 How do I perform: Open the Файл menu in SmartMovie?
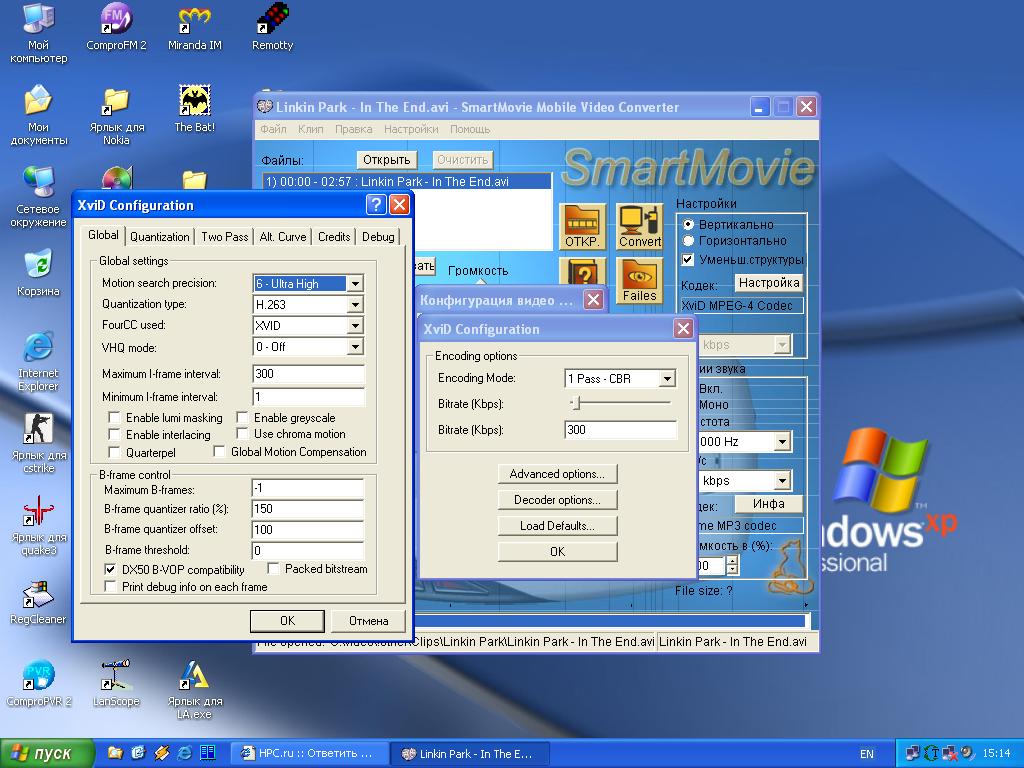pyautogui.click(x=274, y=129)
